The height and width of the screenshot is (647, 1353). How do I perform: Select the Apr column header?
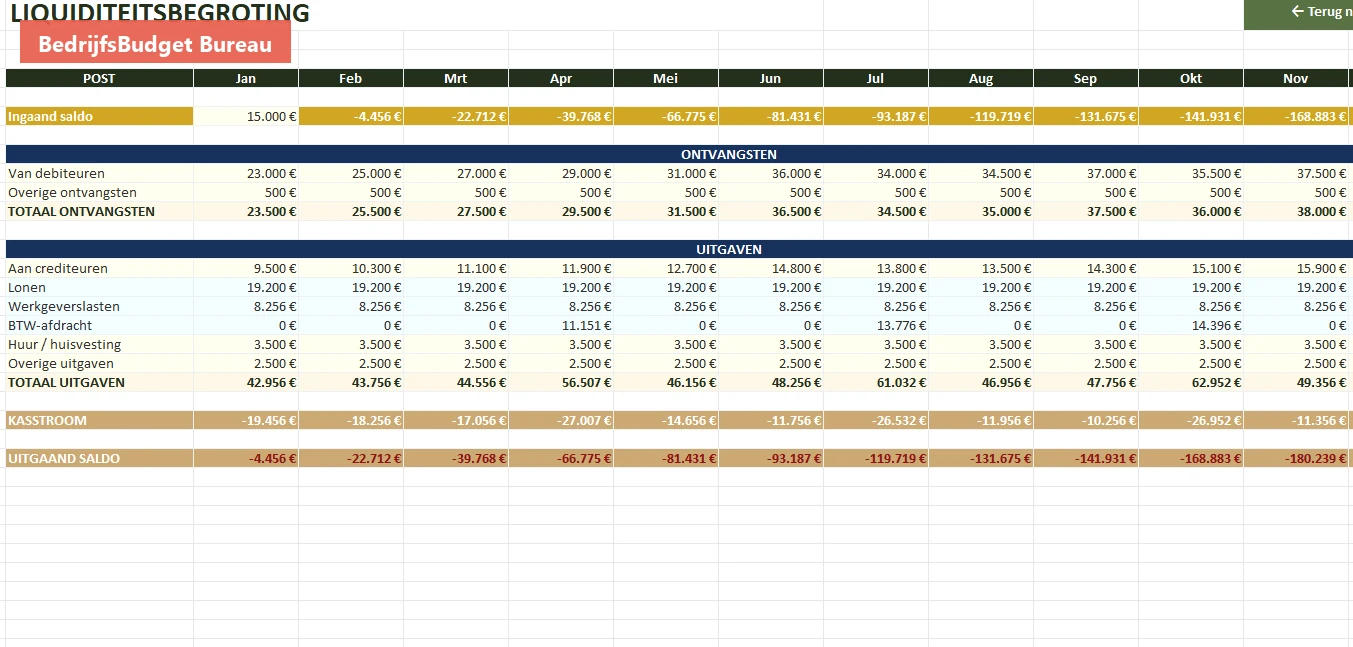tap(561, 78)
